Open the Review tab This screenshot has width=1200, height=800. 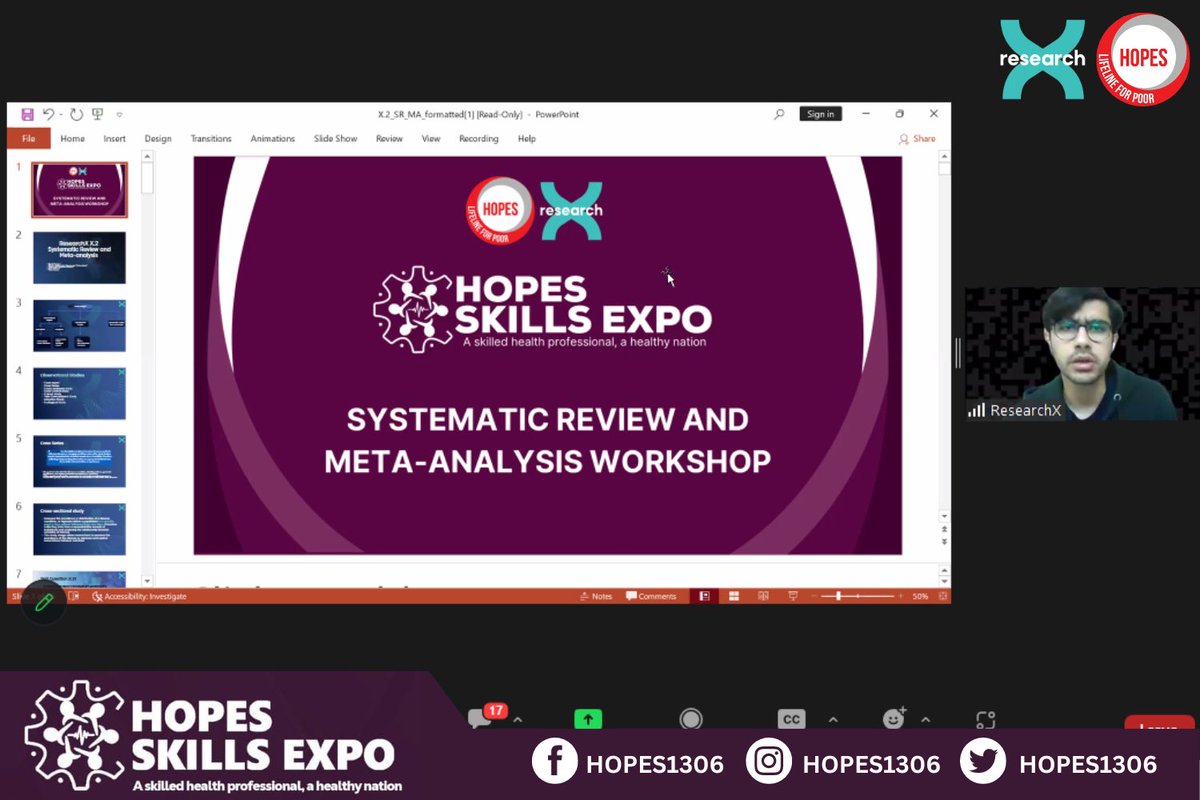click(x=389, y=139)
